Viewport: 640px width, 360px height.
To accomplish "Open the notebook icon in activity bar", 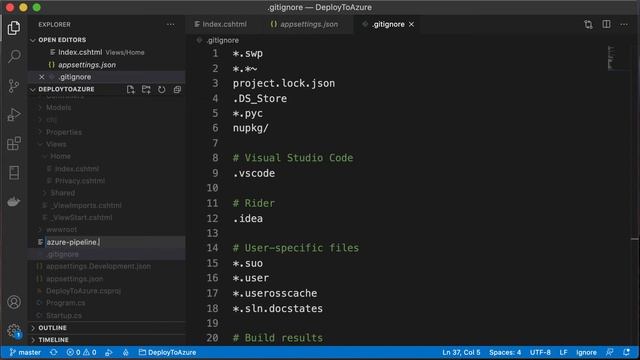I will pyautogui.click(x=14, y=172).
